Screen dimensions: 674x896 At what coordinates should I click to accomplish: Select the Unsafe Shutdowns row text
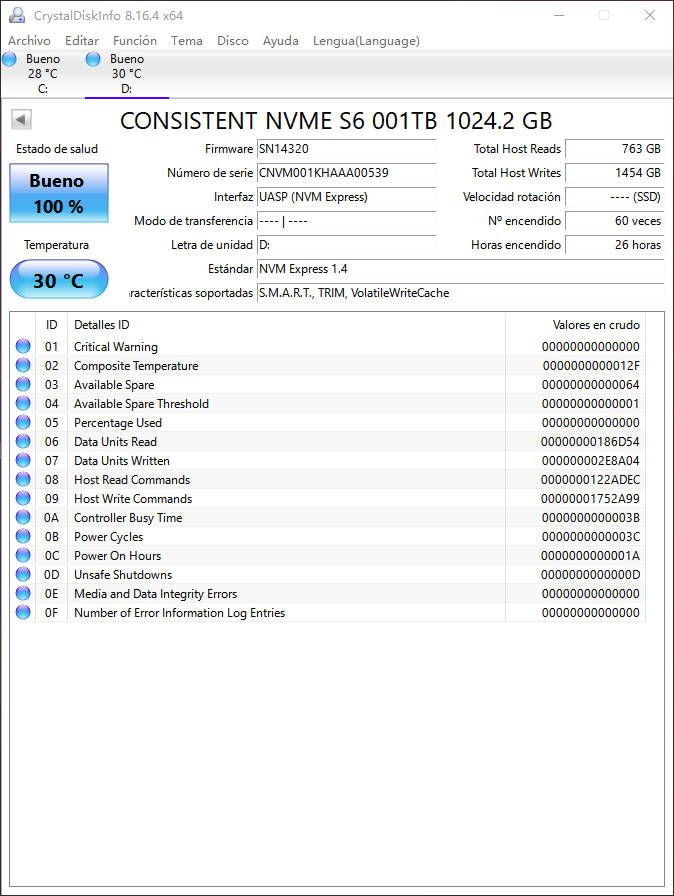[x=123, y=574]
